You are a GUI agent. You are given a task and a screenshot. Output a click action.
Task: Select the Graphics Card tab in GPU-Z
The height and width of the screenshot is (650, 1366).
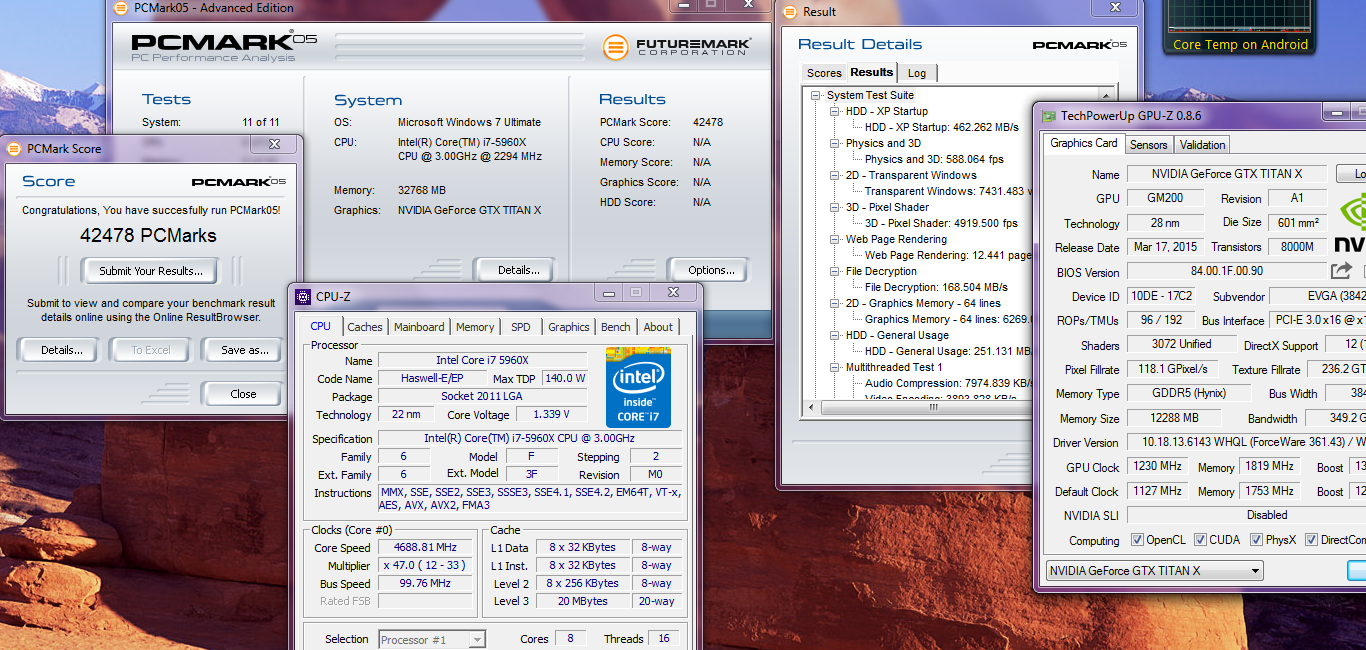tap(1084, 143)
